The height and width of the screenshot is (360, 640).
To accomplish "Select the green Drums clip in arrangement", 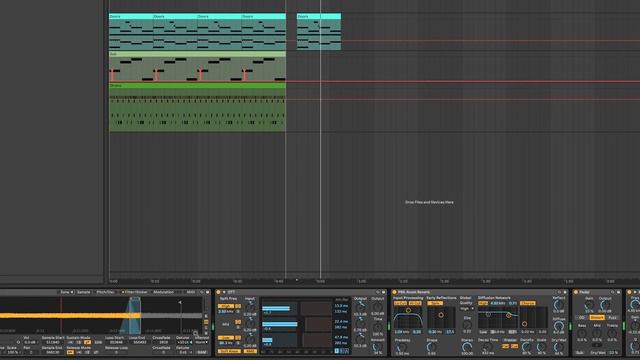I will pyautogui.click(x=198, y=107).
